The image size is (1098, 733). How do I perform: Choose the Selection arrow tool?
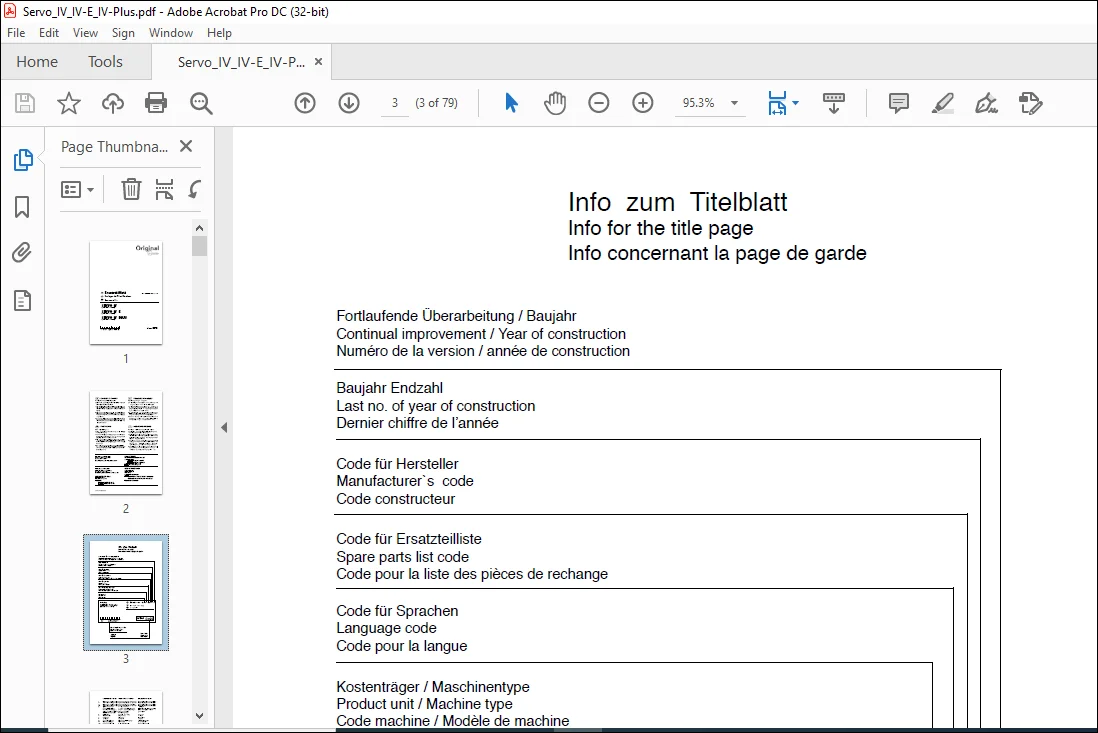tap(511, 103)
